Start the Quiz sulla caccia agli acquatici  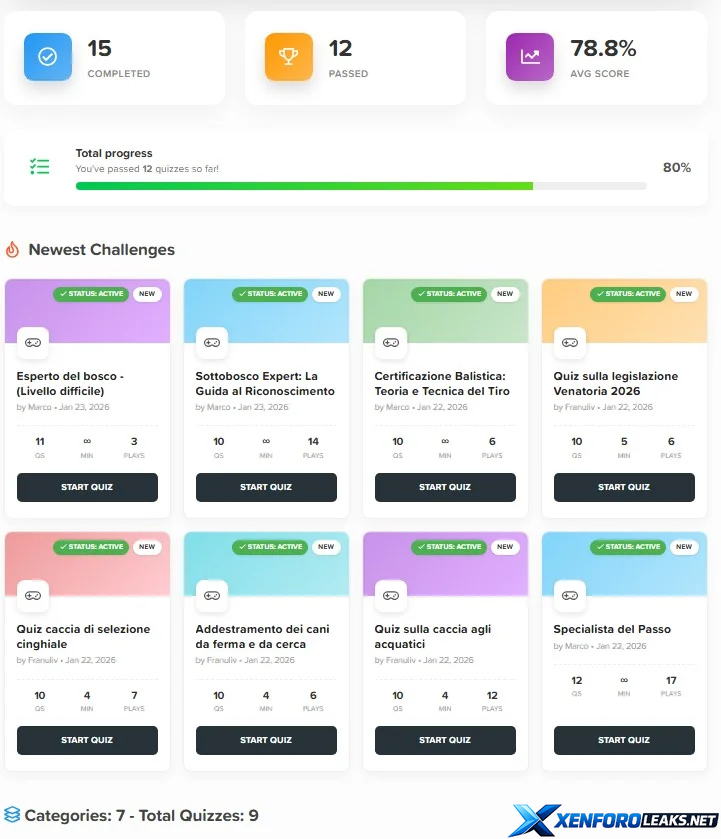coord(445,740)
